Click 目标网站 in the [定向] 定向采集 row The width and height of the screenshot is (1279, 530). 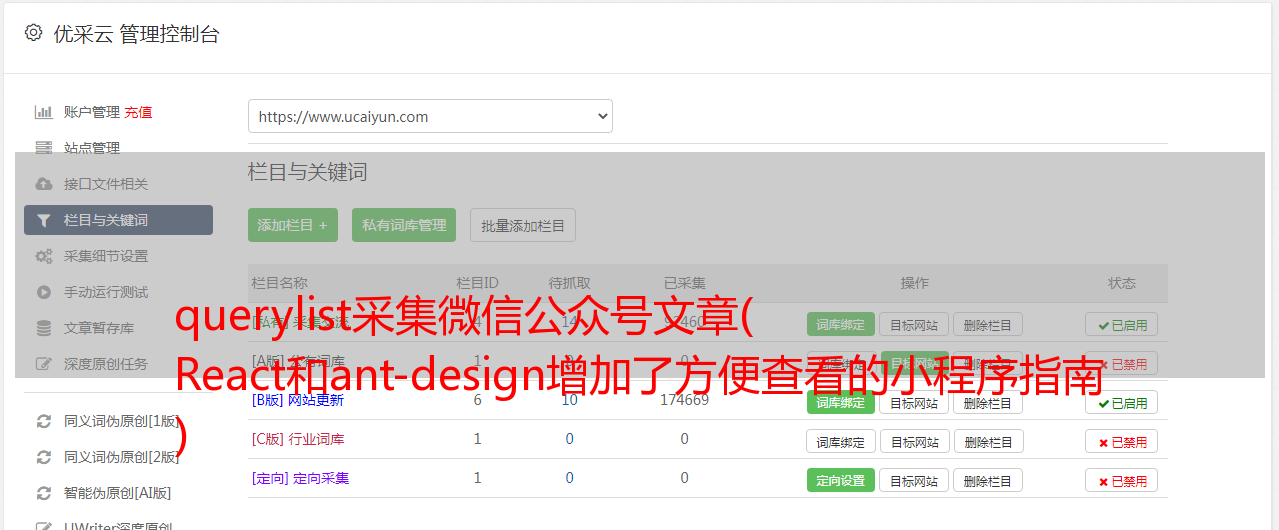[914, 480]
